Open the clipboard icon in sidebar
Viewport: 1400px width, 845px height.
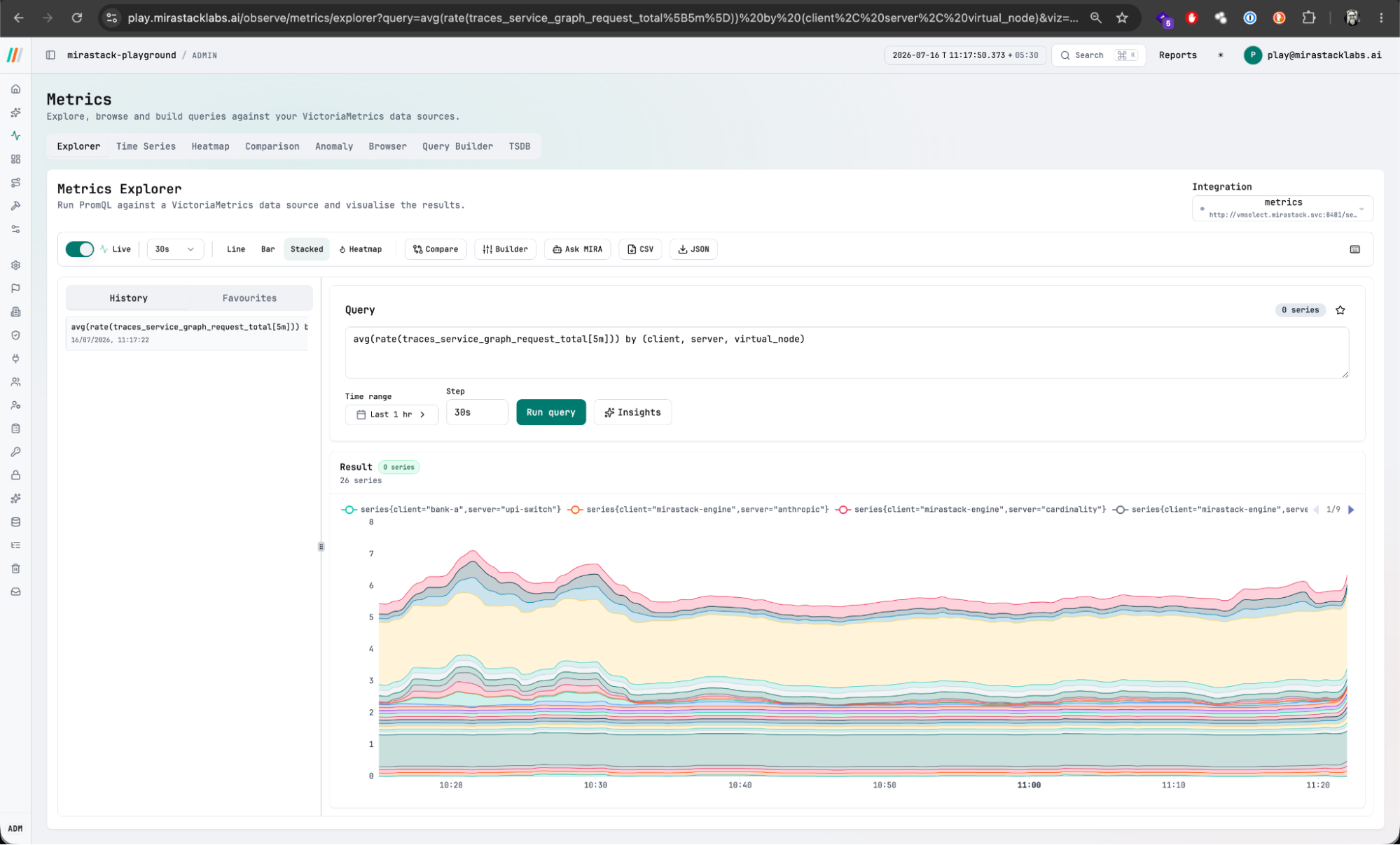click(15, 428)
